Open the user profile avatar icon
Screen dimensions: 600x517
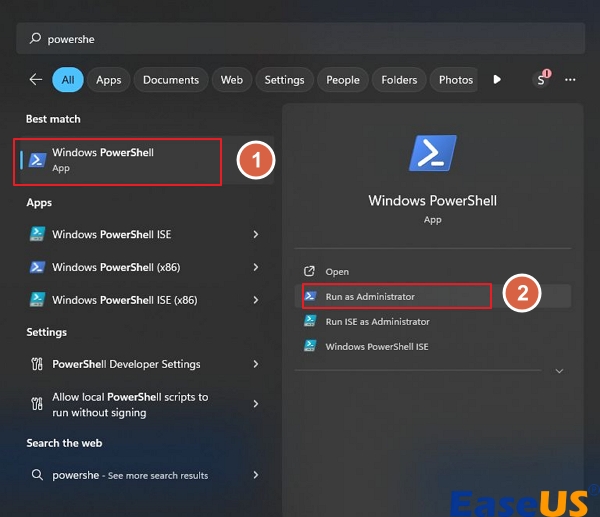click(x=541, y=80)
